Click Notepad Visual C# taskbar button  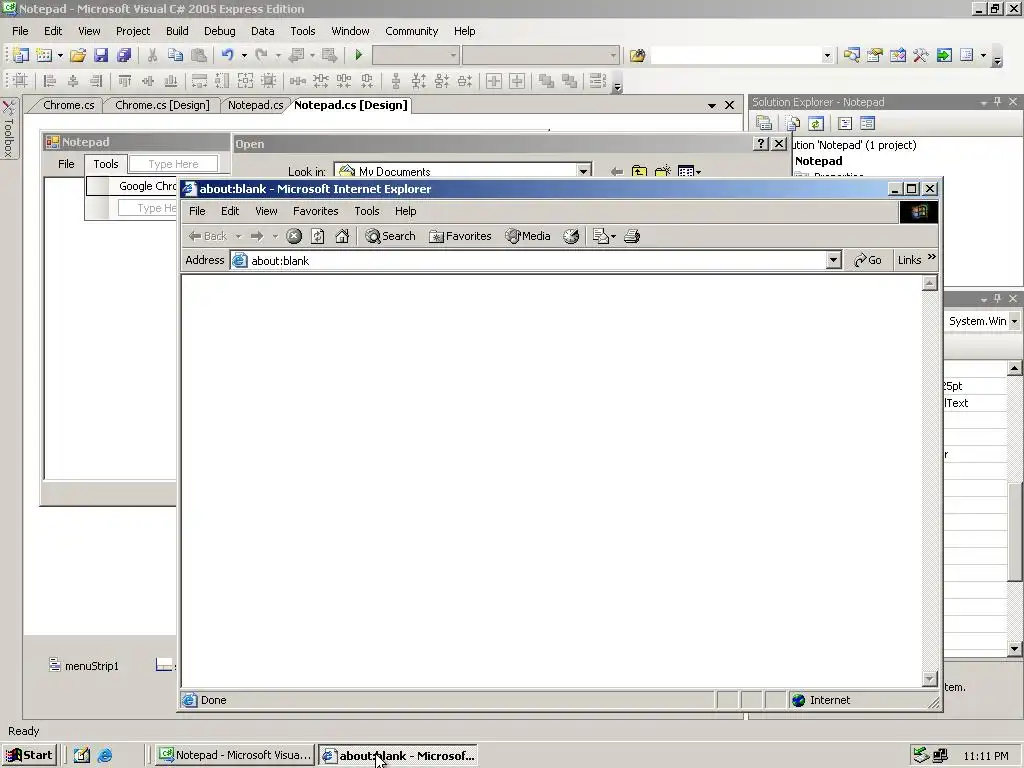[236, 755]
